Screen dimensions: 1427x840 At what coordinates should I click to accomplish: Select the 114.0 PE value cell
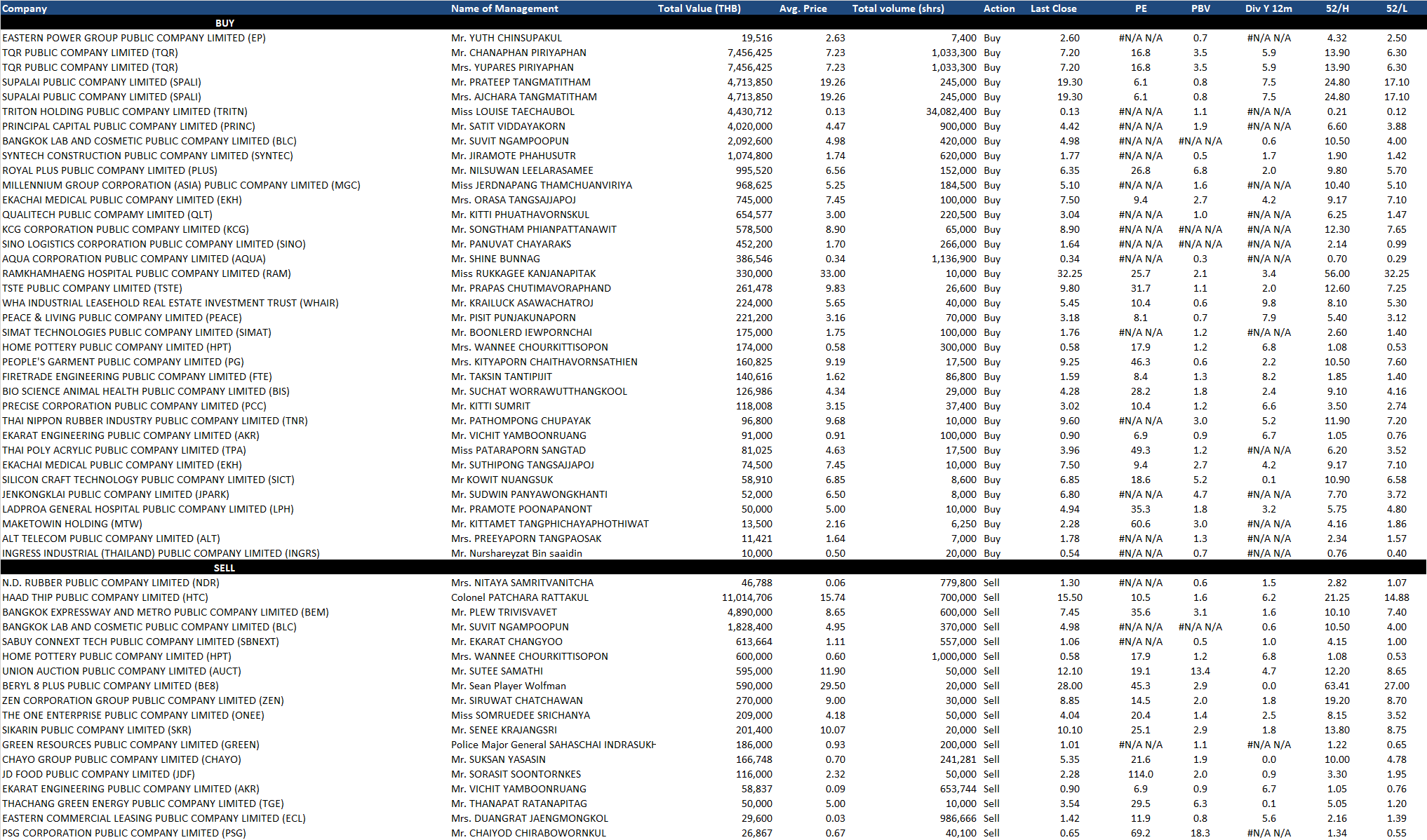1141,774
